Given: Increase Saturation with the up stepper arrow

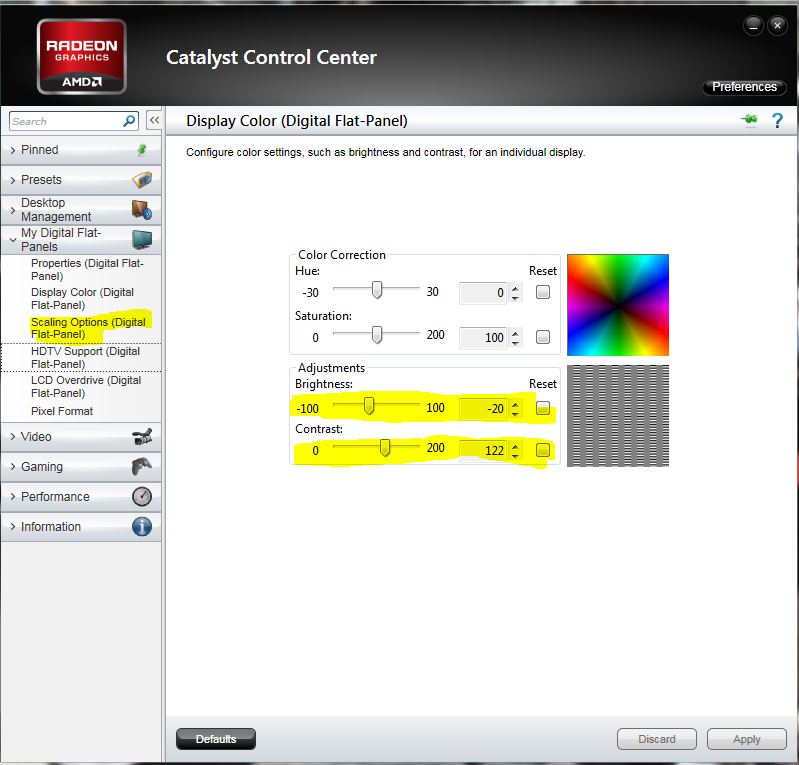Looking at the screenshot, I should (515, 333).
